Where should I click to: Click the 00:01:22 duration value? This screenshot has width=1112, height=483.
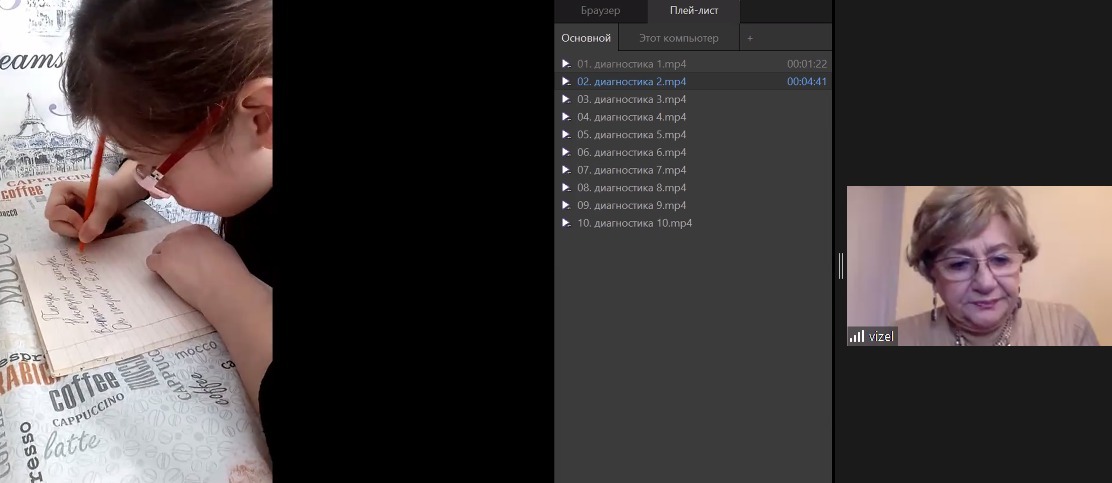tap(806, 64)
